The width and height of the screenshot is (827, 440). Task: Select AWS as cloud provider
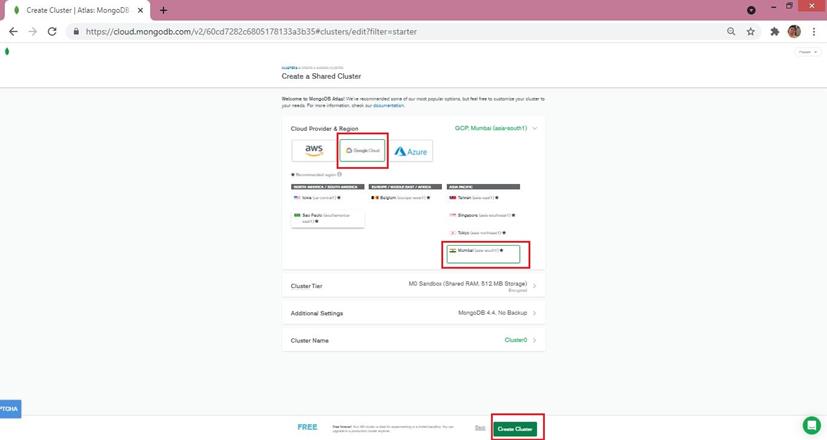314,151
